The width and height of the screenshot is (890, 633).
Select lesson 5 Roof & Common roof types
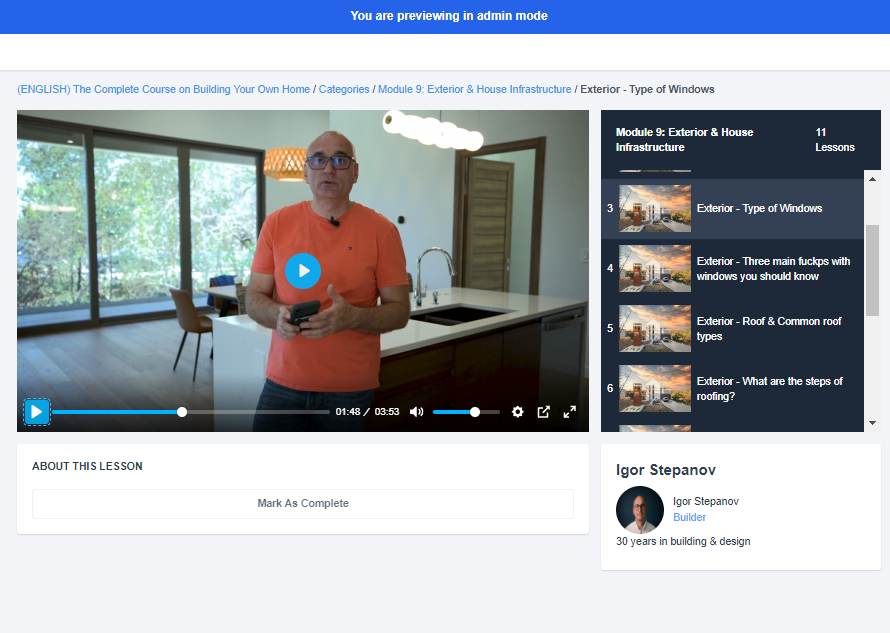point(732,329)
